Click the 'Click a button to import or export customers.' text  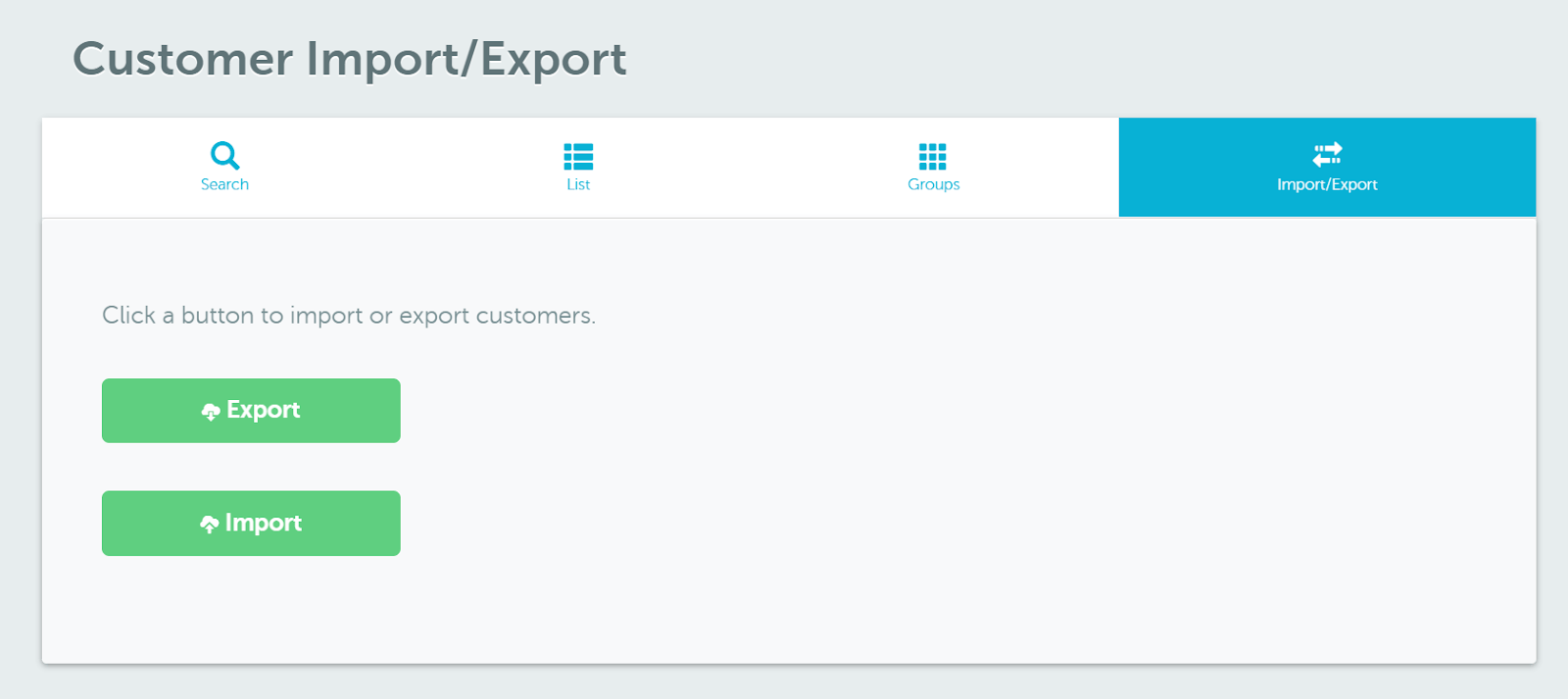click(x=349, y=316)
